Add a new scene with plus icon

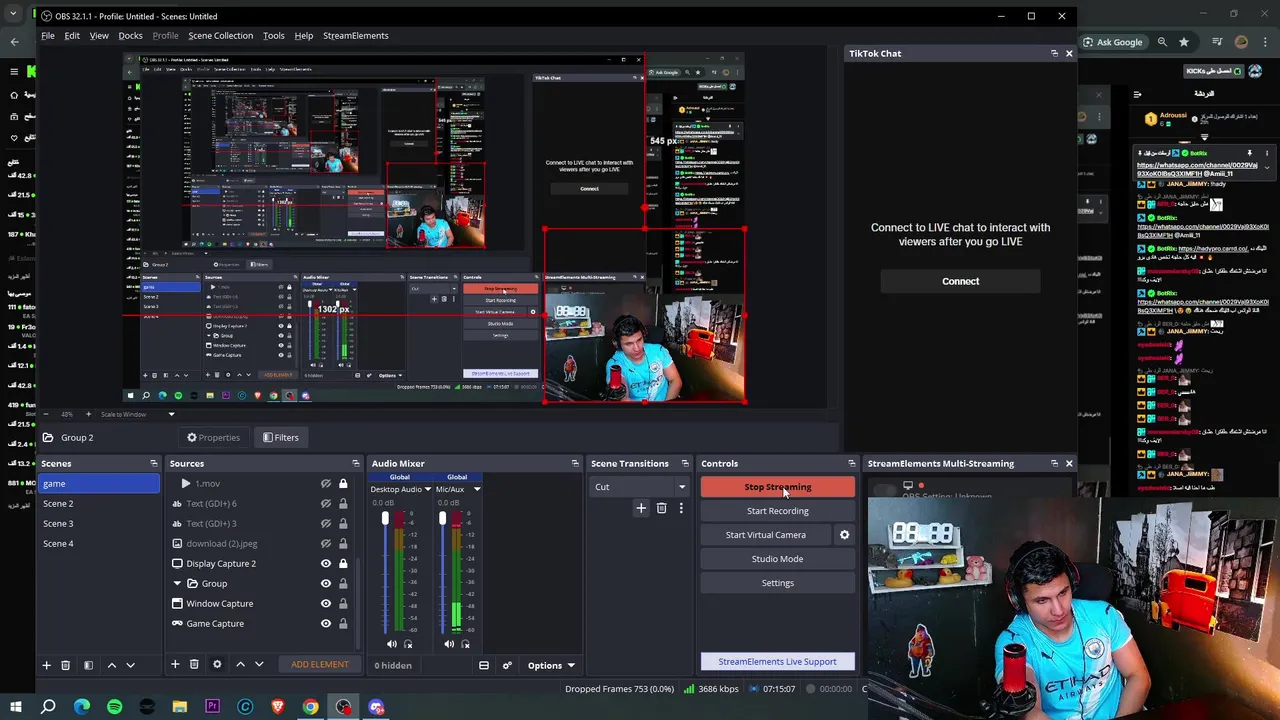46,665
